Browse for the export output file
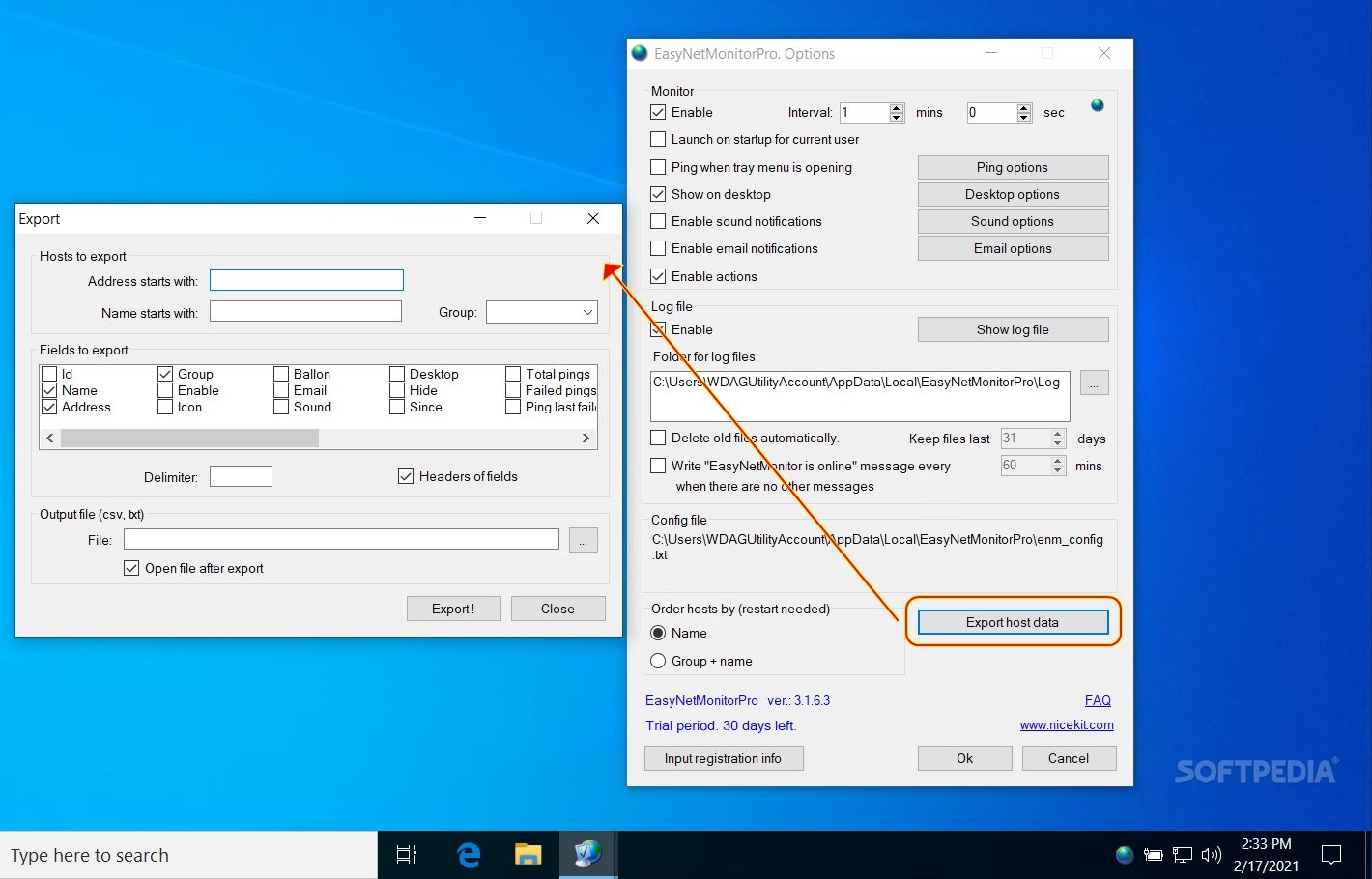 (583, 540)
